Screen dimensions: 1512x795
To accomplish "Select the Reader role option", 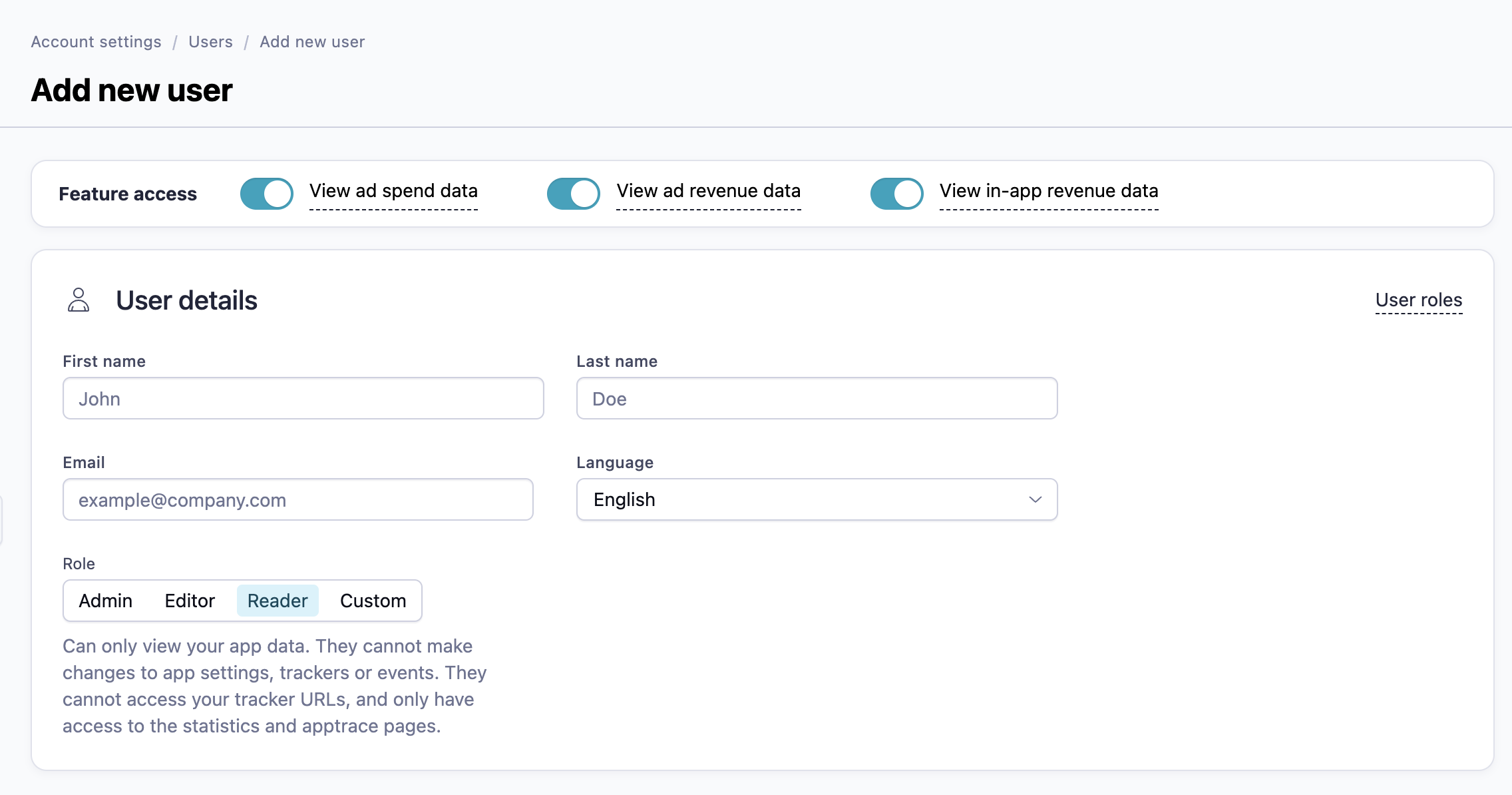I will click(x=278, y=601).
